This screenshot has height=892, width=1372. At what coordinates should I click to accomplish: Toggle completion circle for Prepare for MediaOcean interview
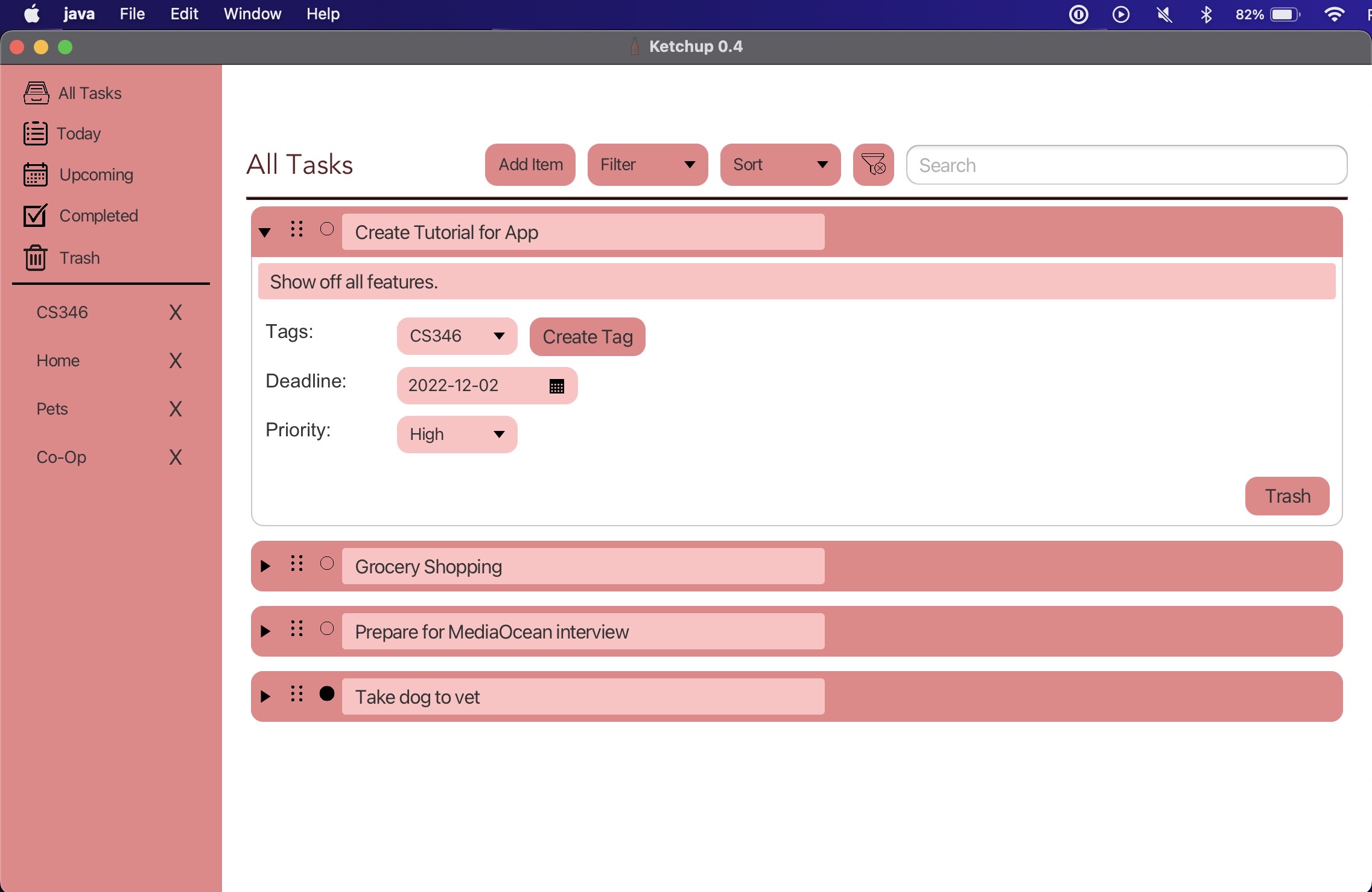pyautogui.click(x=328, y=629)
